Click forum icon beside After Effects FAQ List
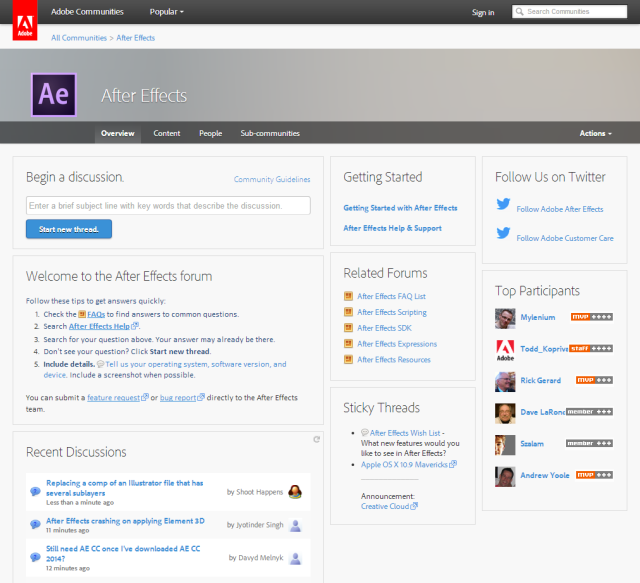Screen dimensions: 640x583 click(x=348, y=296)
